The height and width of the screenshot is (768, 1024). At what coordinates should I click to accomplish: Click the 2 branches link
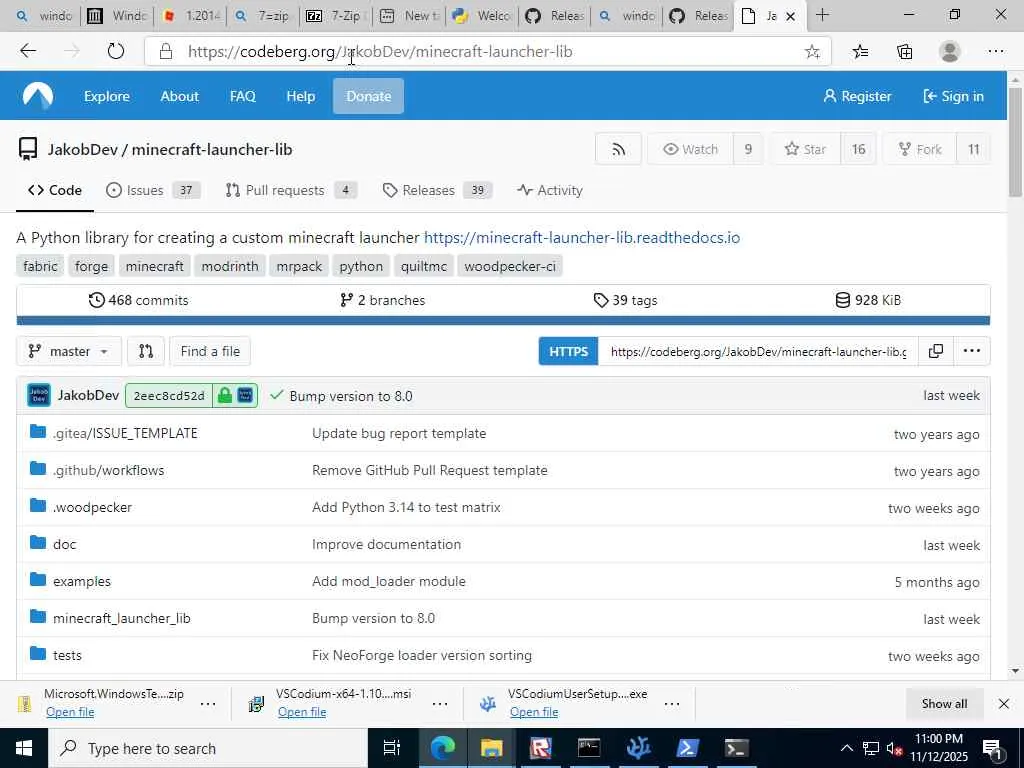[383, 300]
